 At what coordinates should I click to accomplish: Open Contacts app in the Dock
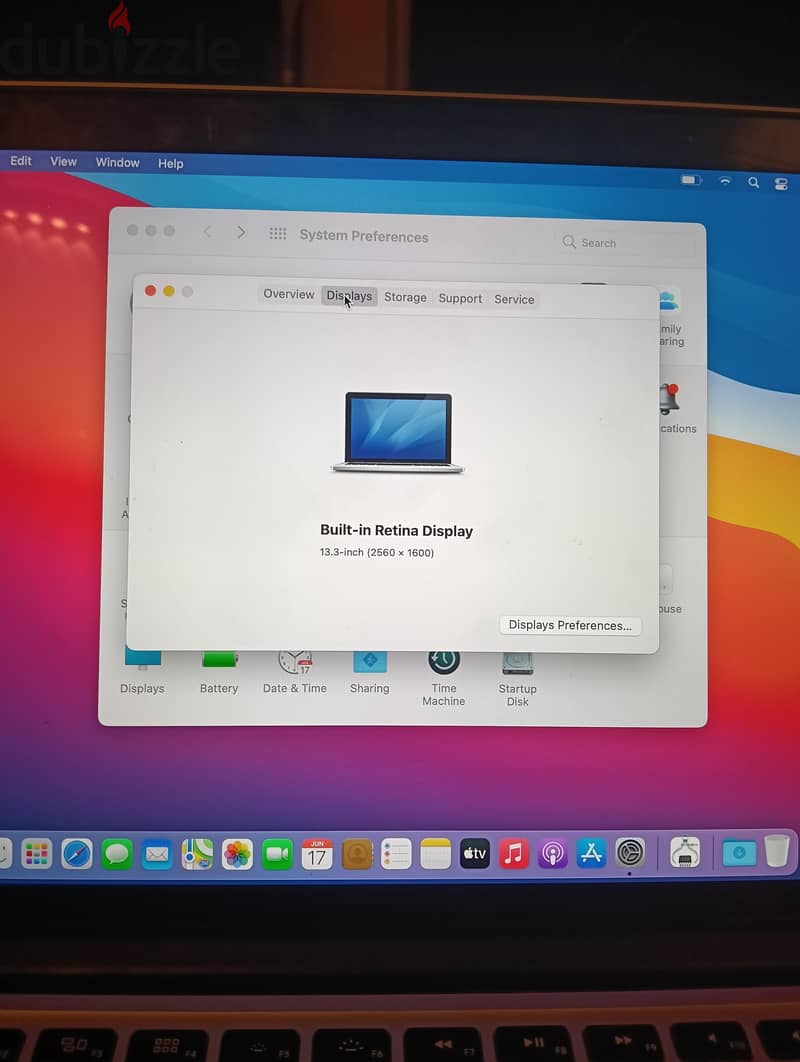click(357, 854)
